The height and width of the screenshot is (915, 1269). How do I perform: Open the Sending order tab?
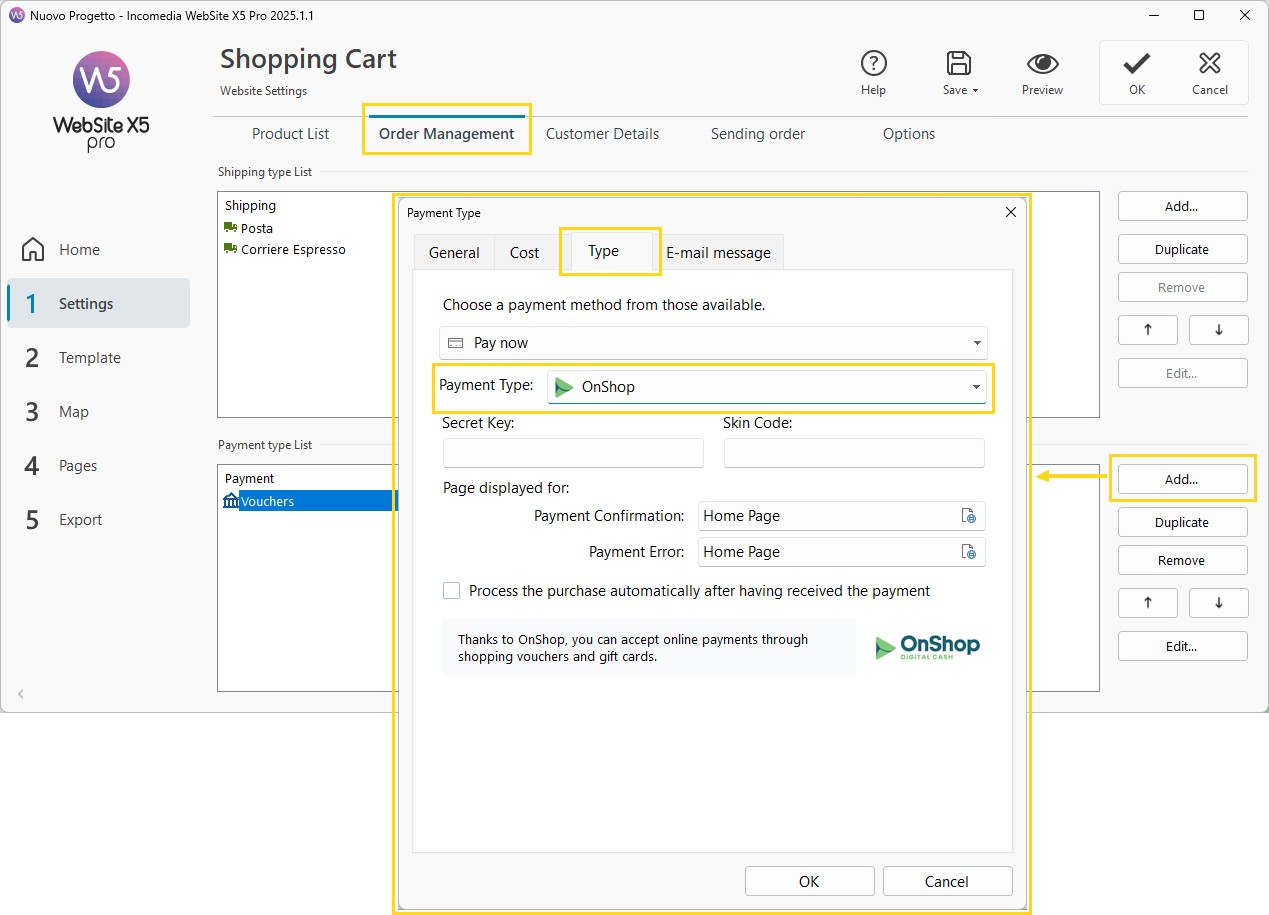(758, 134)
